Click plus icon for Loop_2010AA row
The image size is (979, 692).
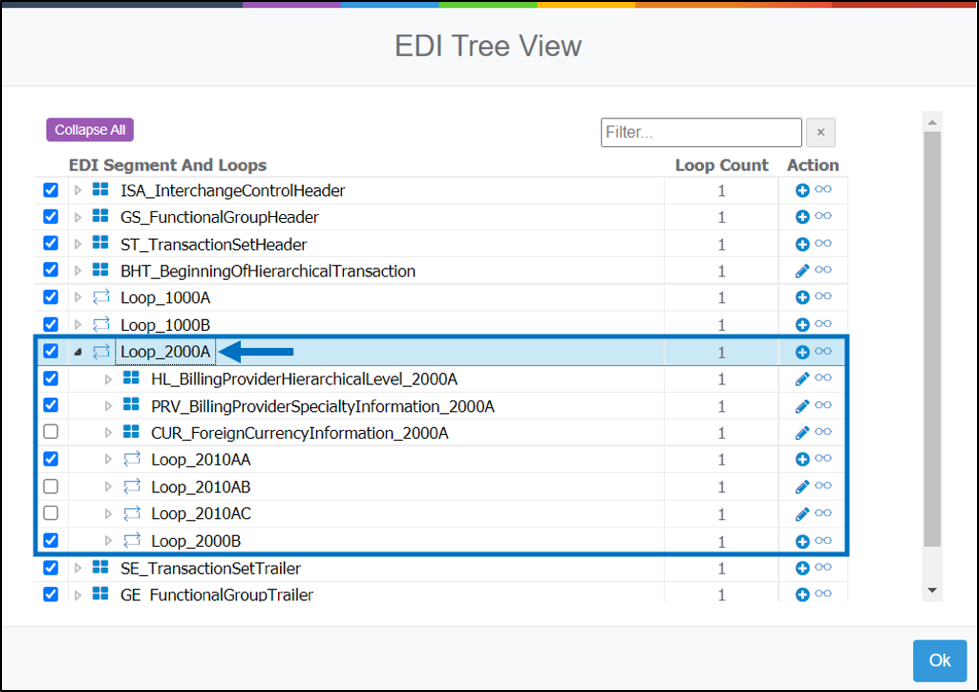802,460
